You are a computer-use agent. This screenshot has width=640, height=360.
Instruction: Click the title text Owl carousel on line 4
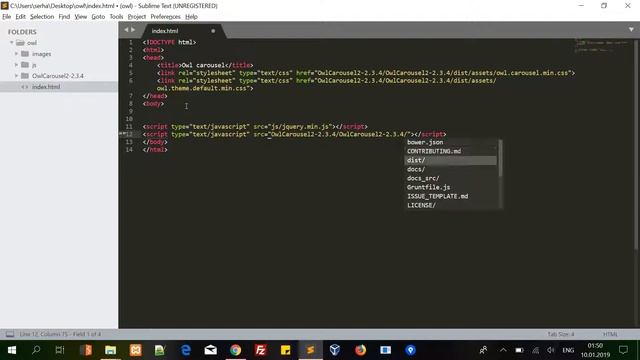click(x=203, y=65)
